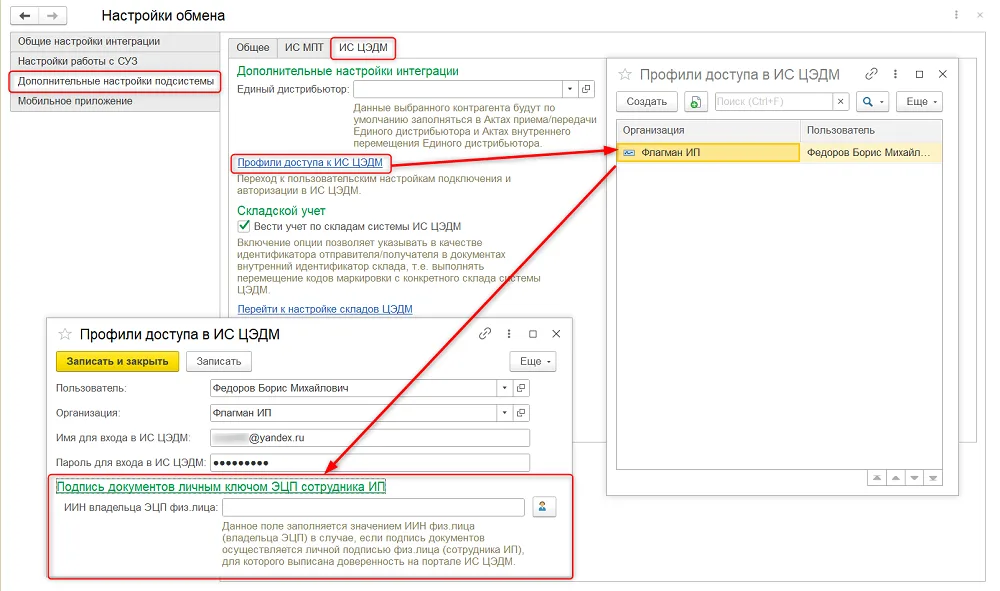Click Создать in profiles list
The height and width of the screenshot is (591, 1000).
point(647,101)
